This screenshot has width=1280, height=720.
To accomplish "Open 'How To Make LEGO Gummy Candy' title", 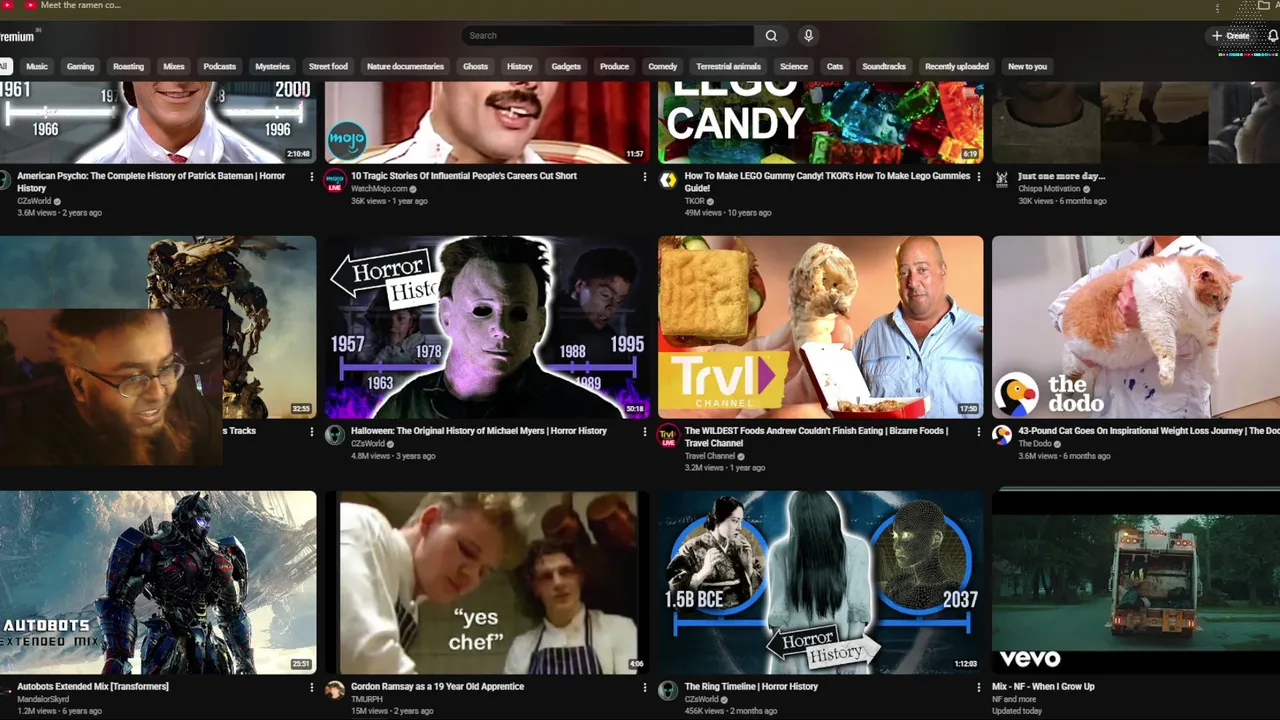I will [827, 182].
